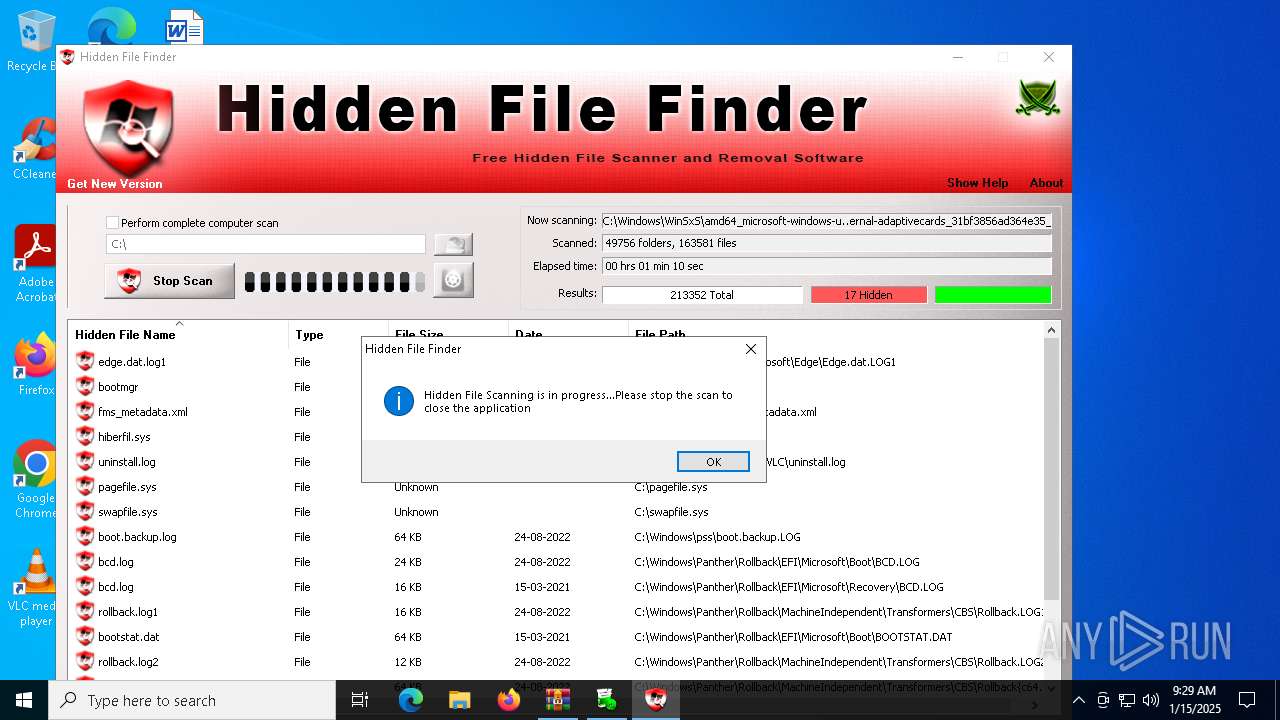1280x720 pixels.
Task: Open Firefox from the taskbar
Action: [509, 700]
